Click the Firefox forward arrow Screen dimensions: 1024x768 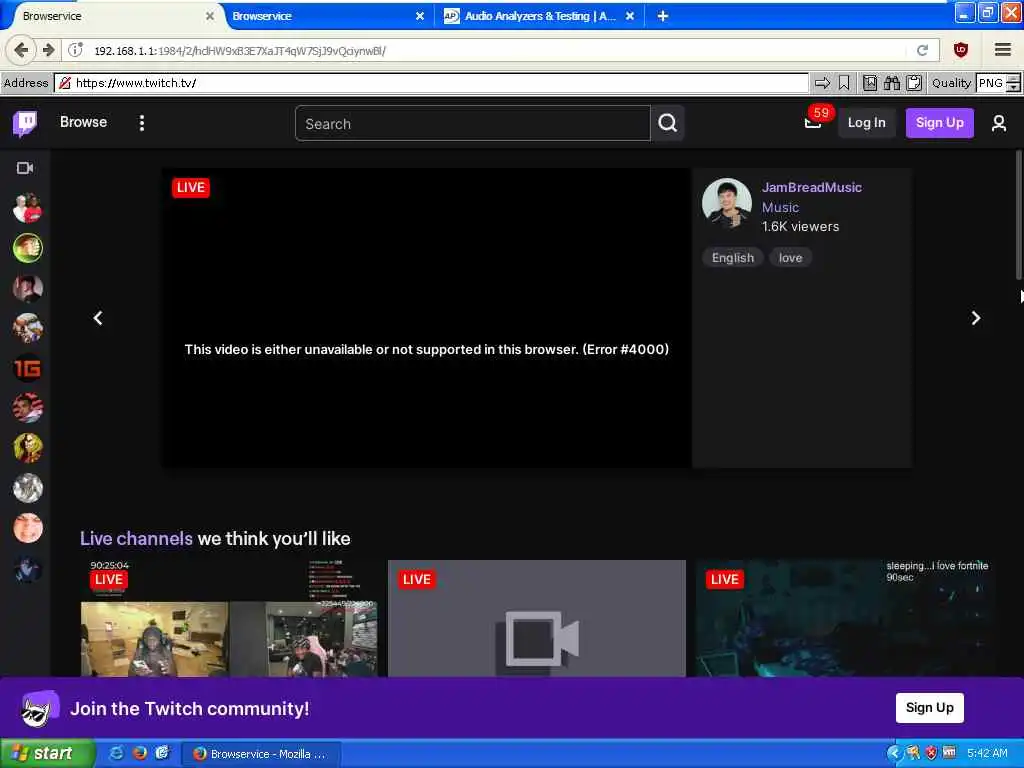[x=48, y=50]
